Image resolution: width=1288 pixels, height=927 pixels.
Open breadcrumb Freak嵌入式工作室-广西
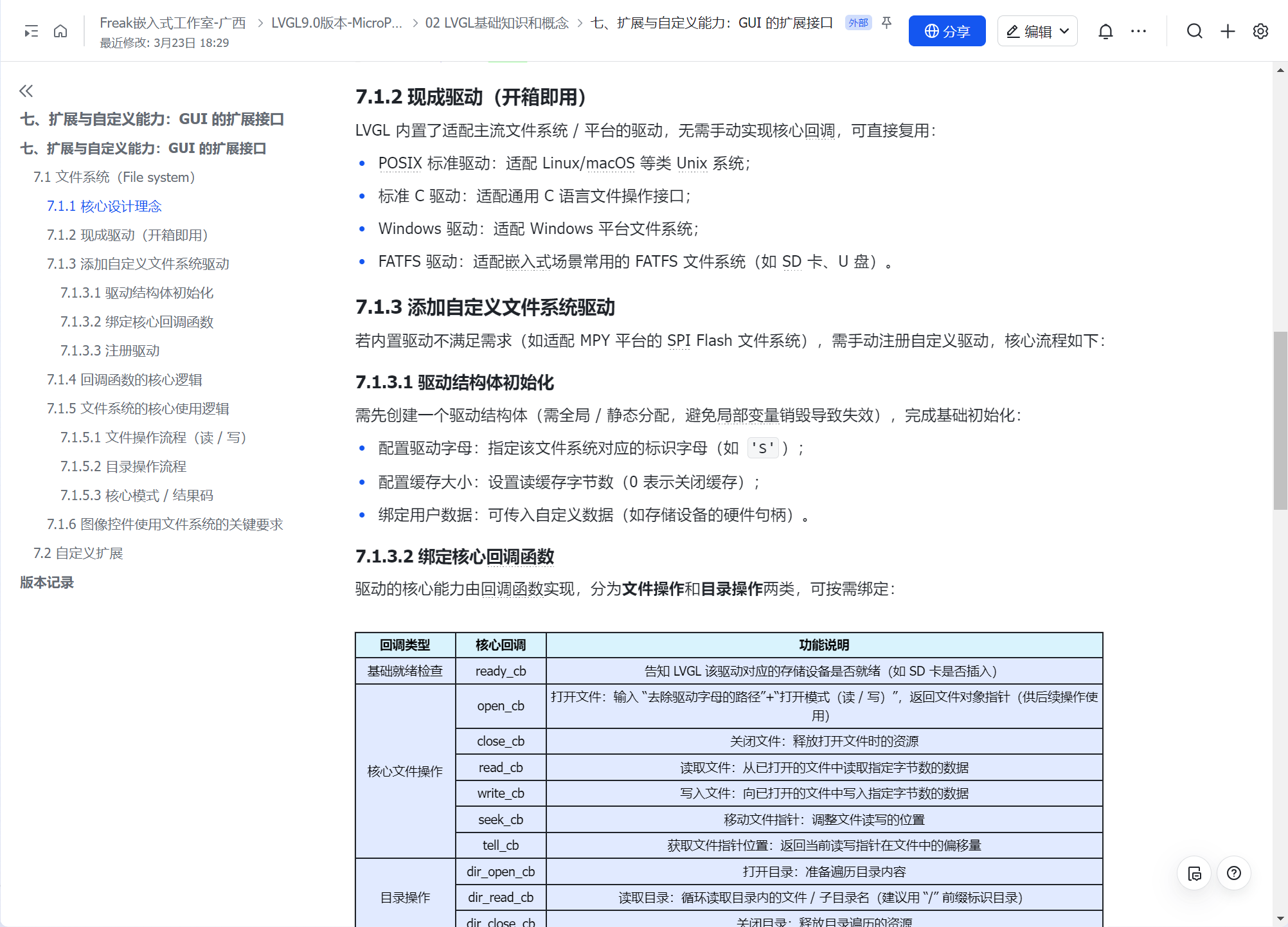tap(172, 23)
